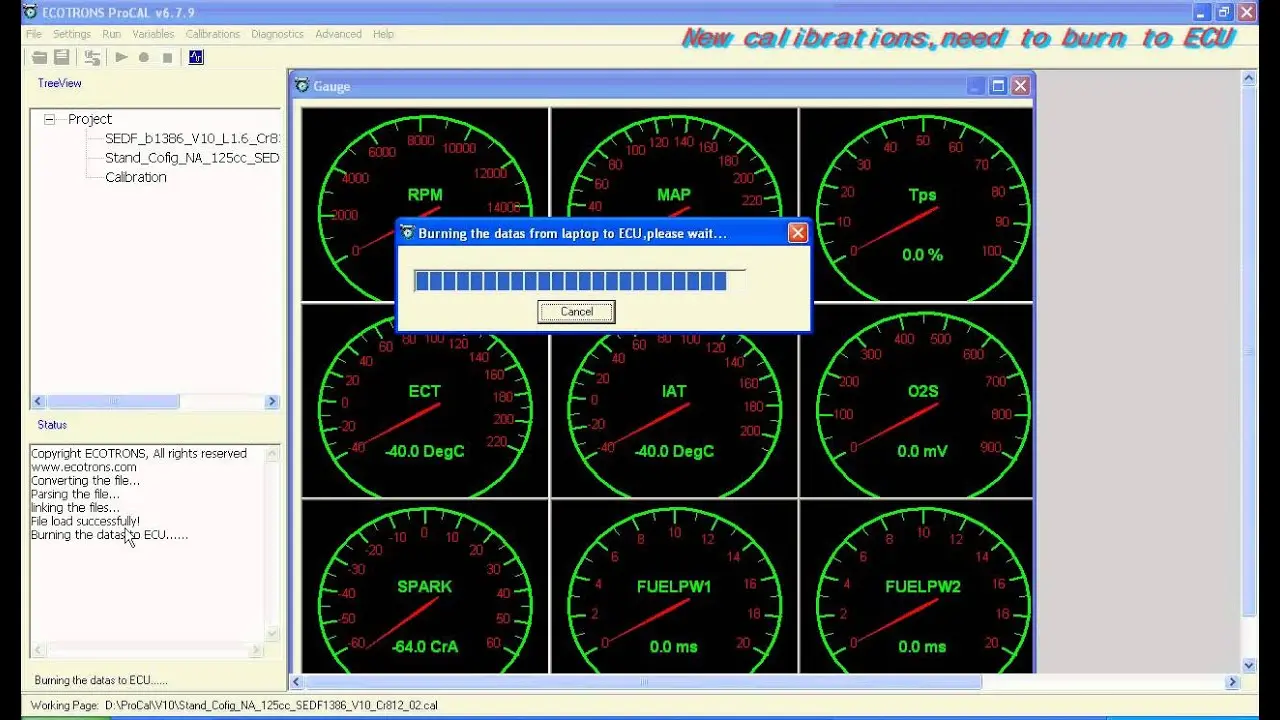
Task: Click the open folder toolbar icon
Action: pos(40,57)
